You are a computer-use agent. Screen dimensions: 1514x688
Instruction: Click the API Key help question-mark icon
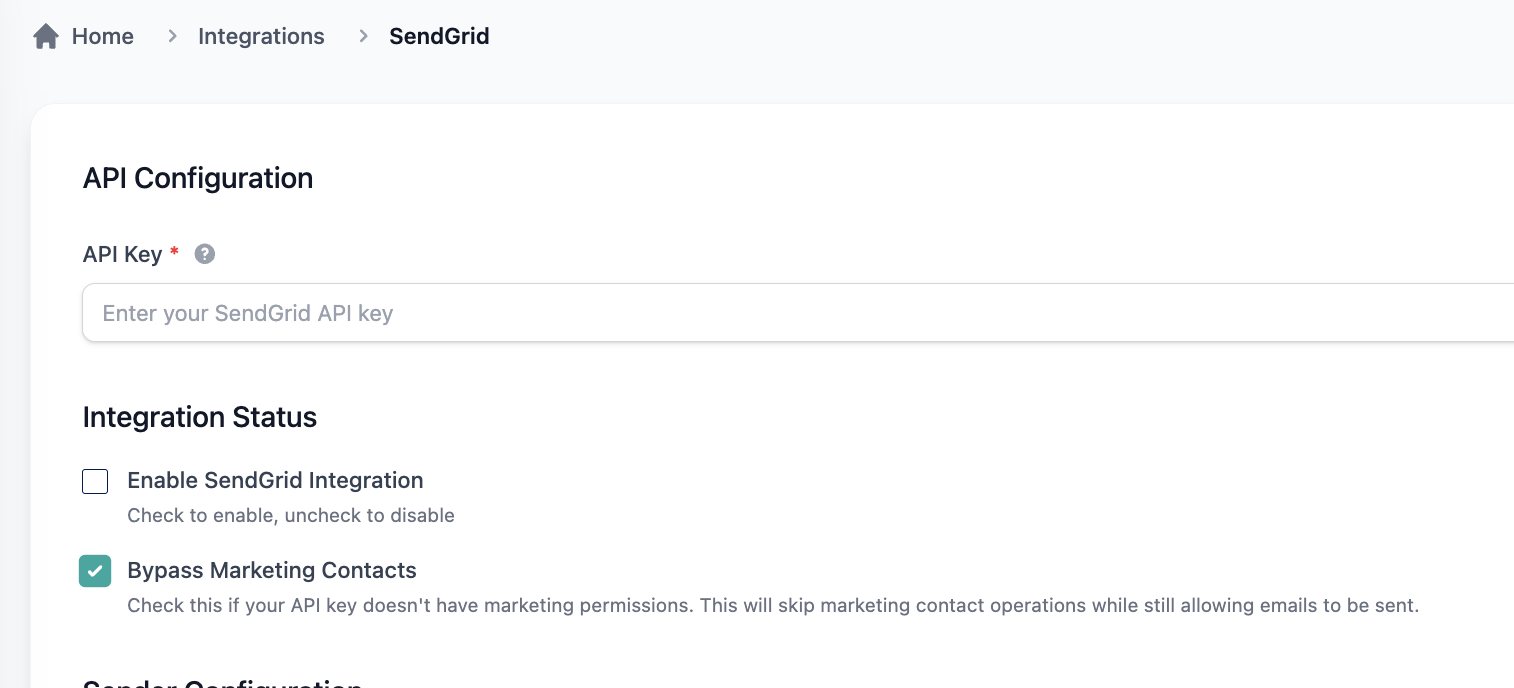click(x=205, y=254)
